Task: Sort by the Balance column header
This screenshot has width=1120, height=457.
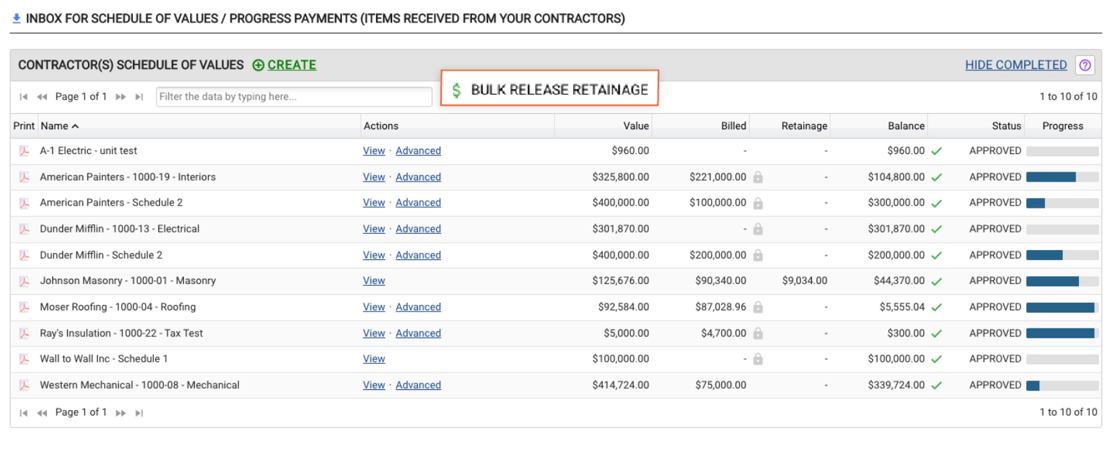Action: tap(905, 126)
